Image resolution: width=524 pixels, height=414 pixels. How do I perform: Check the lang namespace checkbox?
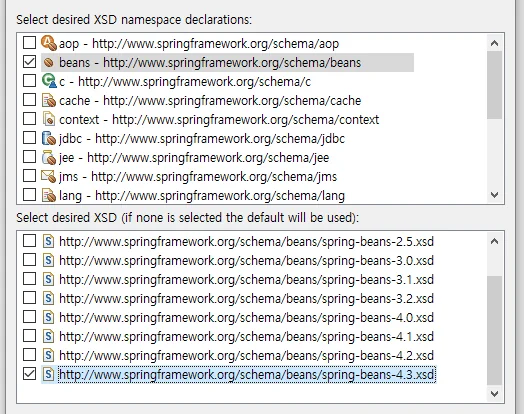pyautogui.click(x=29, y=195)
